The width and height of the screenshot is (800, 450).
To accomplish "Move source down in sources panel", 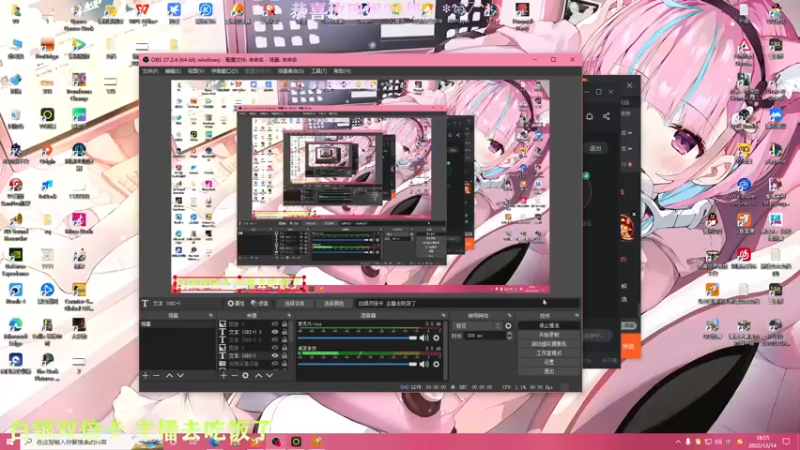I will [269, 376].
